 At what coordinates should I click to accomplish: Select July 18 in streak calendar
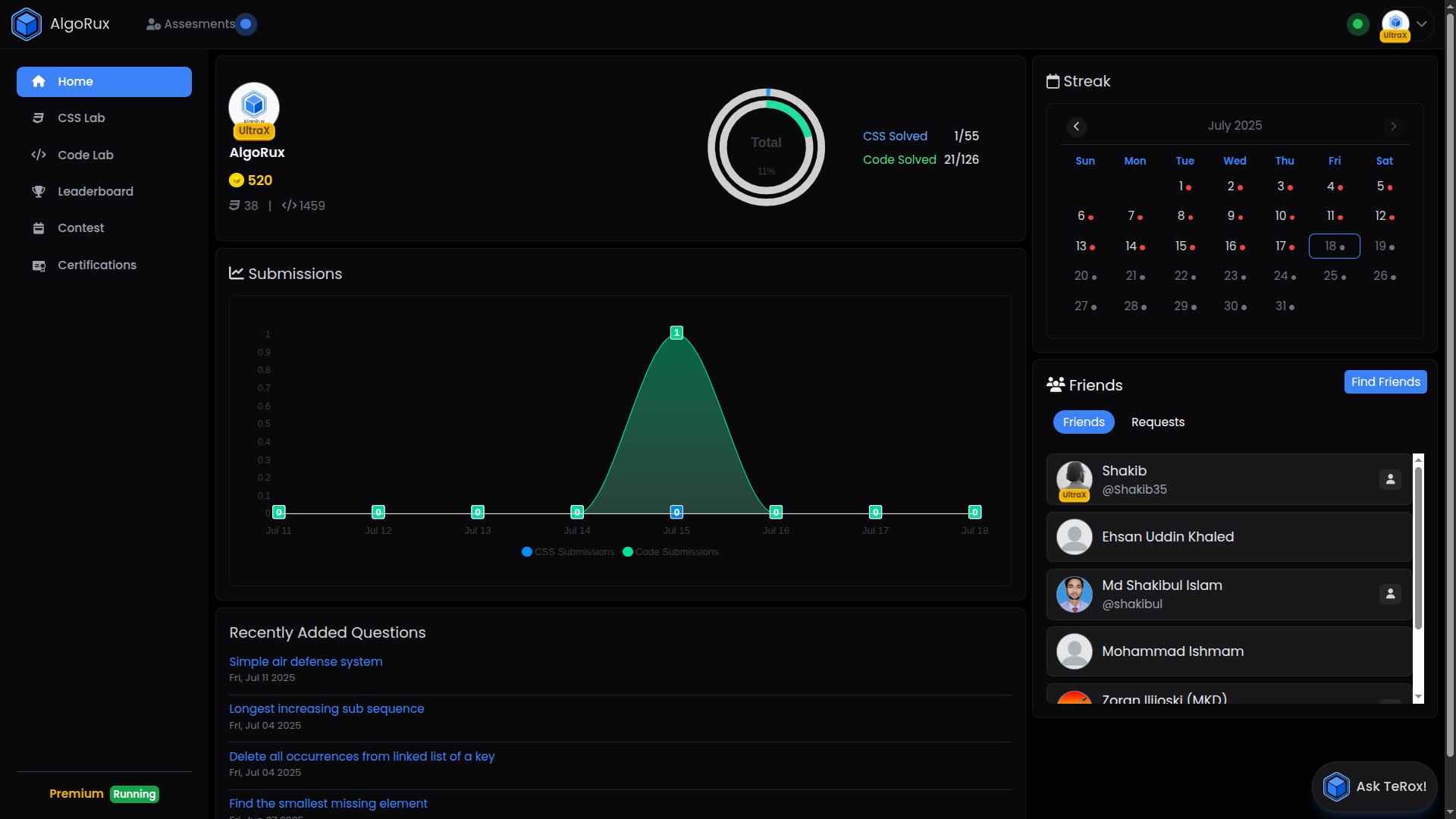click(1334, 246)
